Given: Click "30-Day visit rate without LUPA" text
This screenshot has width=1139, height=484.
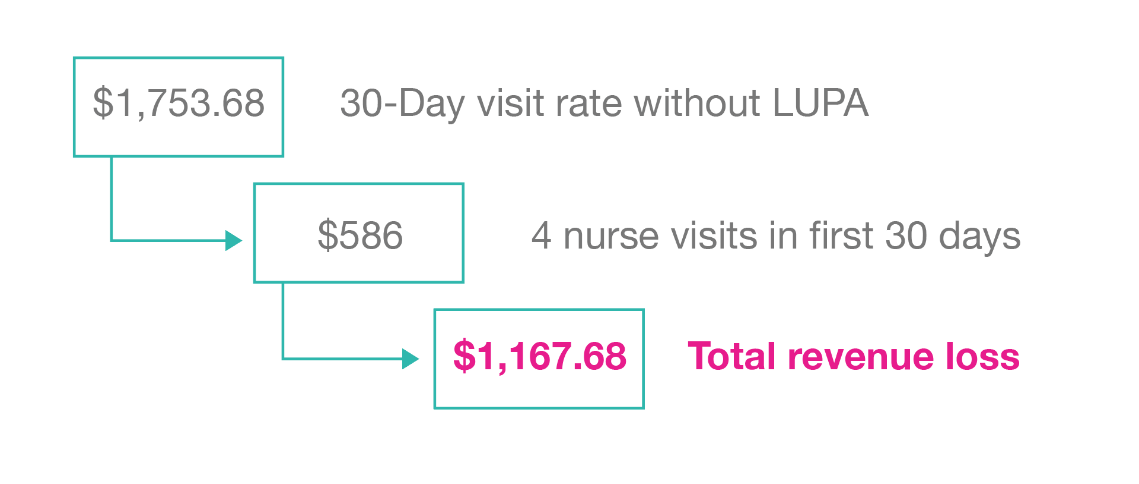Looking at the screenshot, I should pos(604,103).
